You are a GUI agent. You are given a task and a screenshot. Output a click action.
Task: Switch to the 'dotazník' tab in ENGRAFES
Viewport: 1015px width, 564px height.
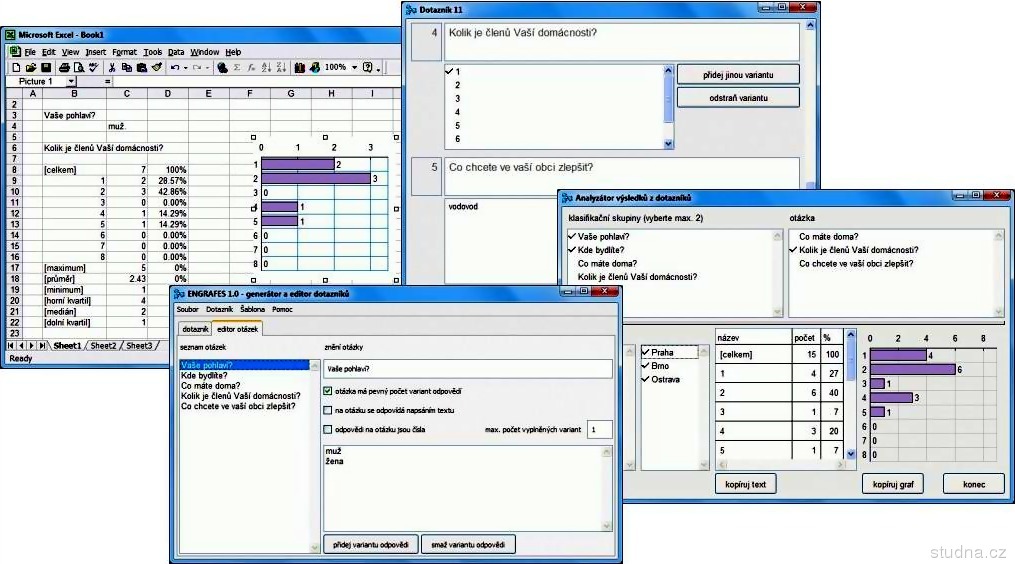pos(195,329)
